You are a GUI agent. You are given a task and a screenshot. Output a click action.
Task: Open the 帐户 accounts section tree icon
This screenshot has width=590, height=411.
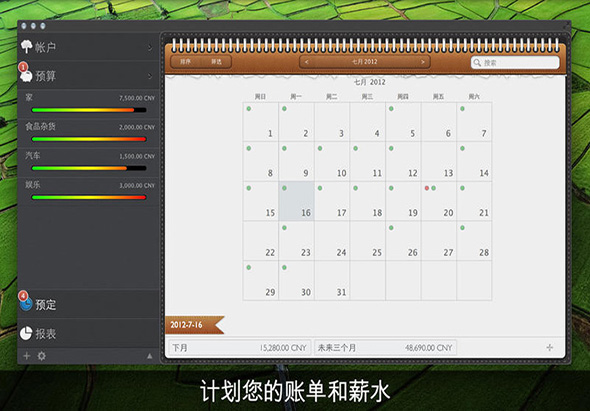[x=26, y=46]
